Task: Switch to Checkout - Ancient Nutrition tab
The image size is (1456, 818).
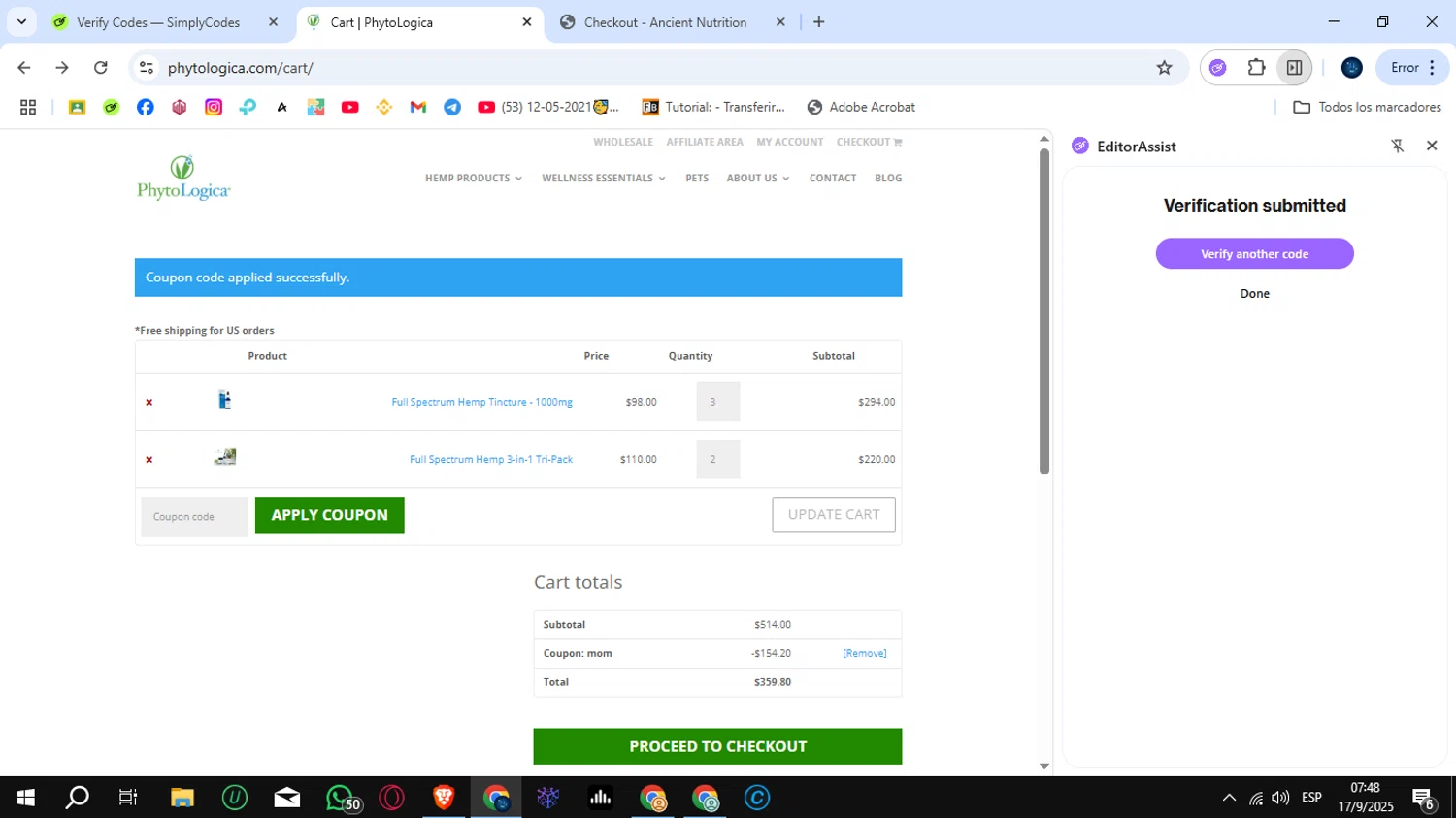Action: coord(666,22)
